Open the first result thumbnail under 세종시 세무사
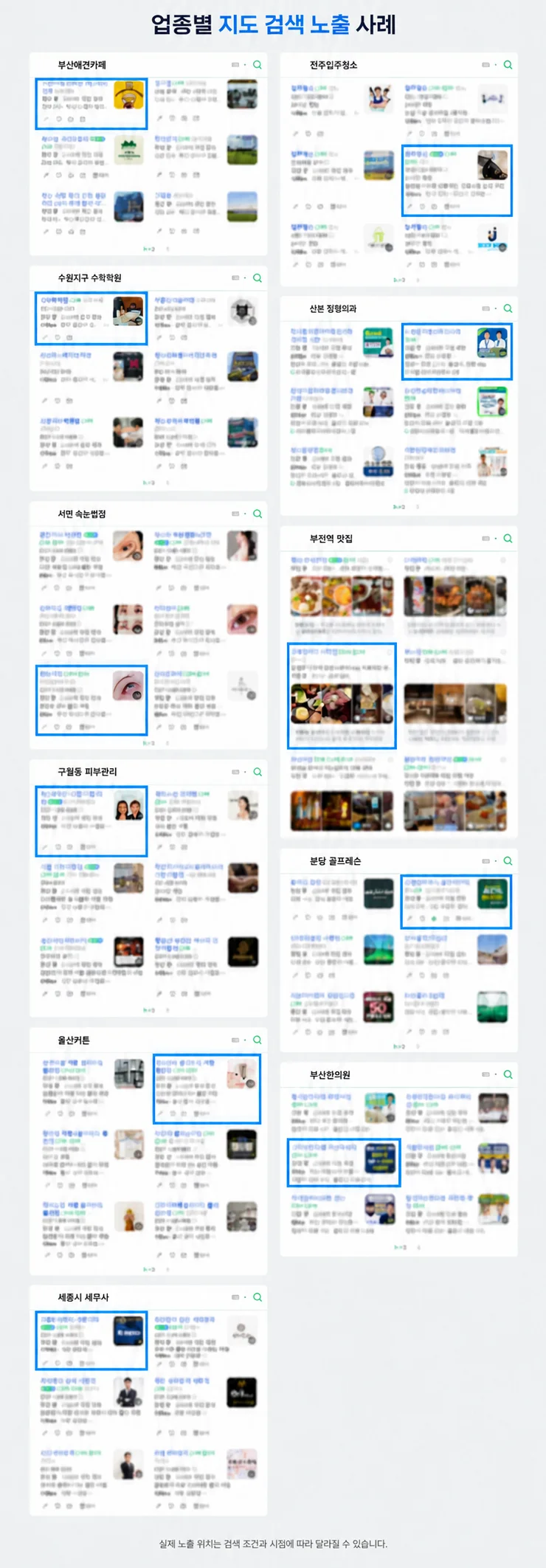546x1568 pixels. pyautogui.click(x=128, y=1333)
